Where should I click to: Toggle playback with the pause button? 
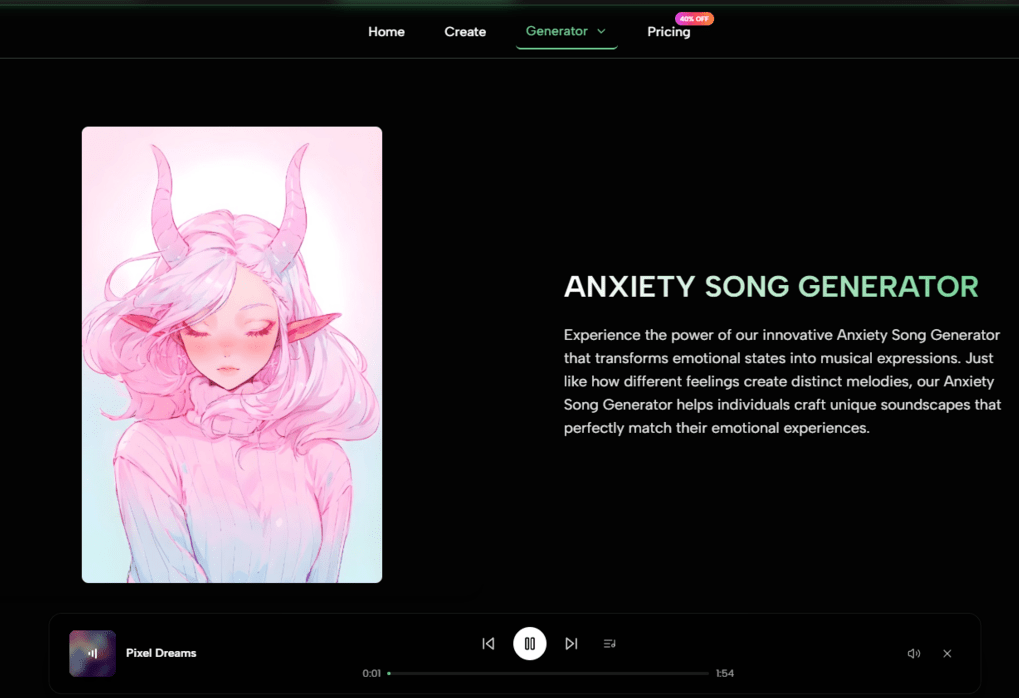(x=530, y=643)
